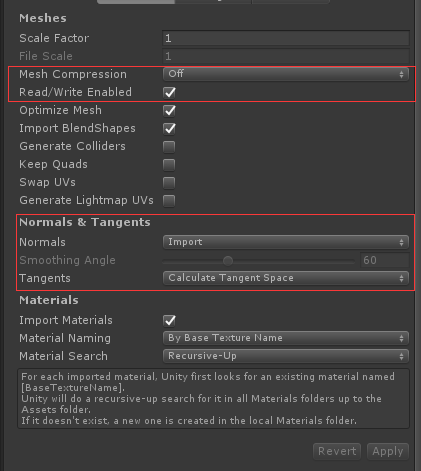Disable the Read/Write Enabled checkbox
Image resolution: width=421 pixels, height=471 pixels.
coord(169,92)
